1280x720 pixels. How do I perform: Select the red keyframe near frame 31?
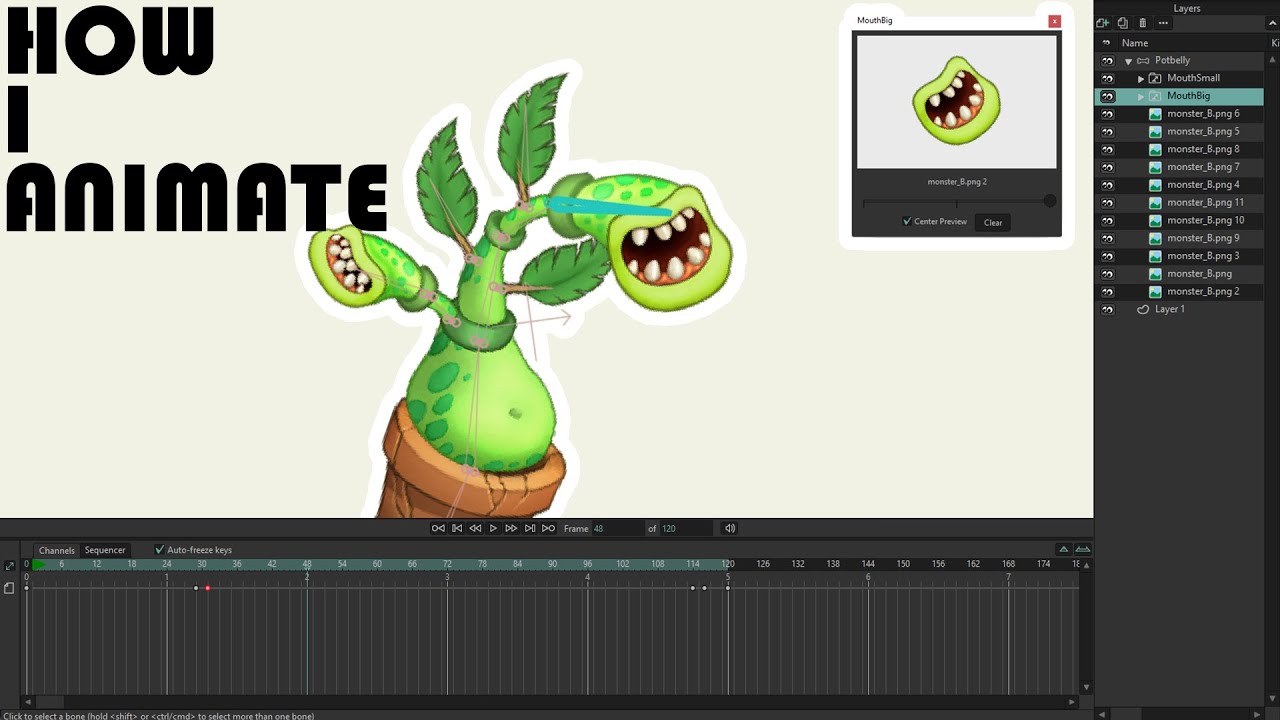208,588
